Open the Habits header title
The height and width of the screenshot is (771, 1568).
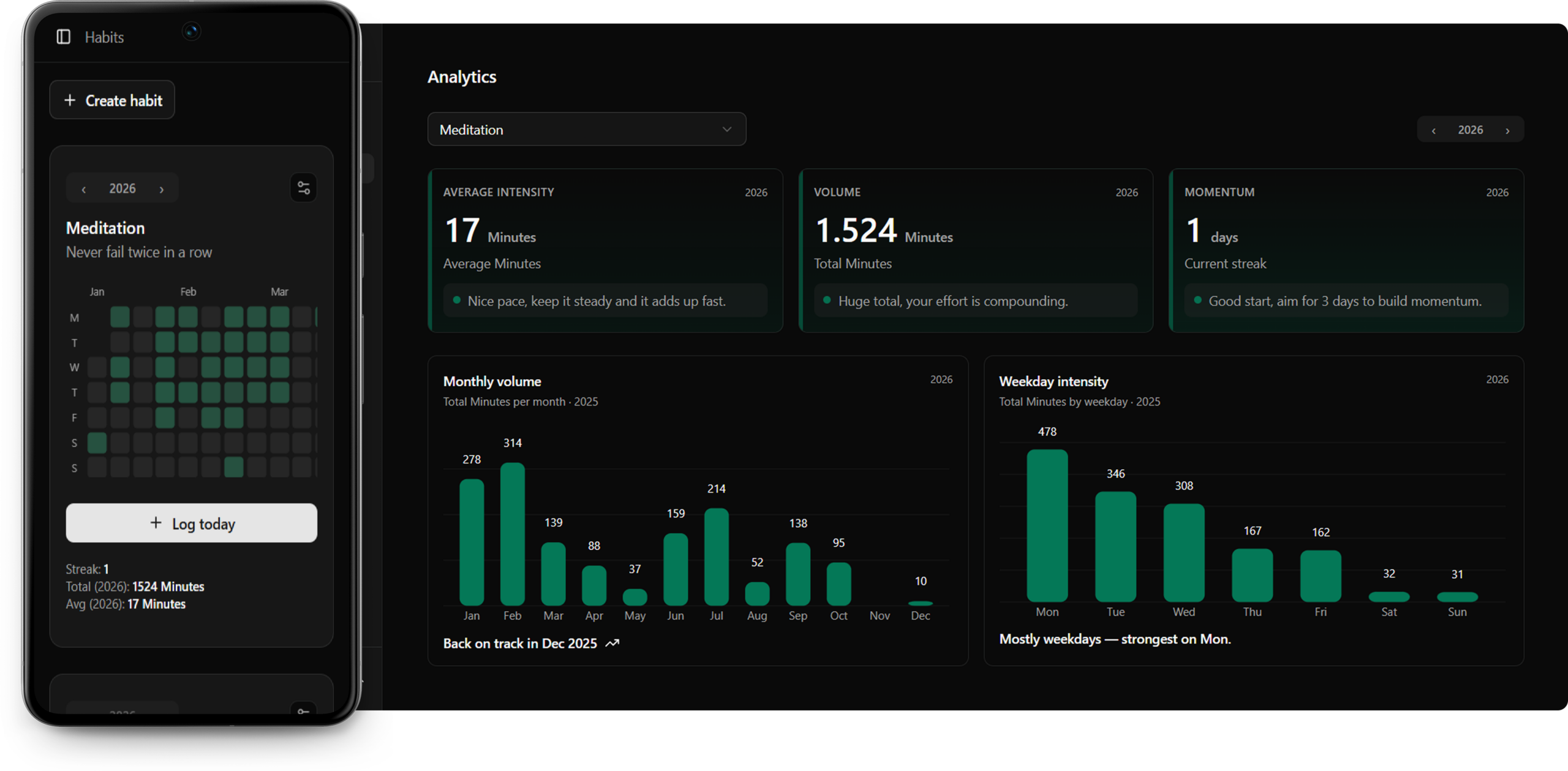click(104, 37)
